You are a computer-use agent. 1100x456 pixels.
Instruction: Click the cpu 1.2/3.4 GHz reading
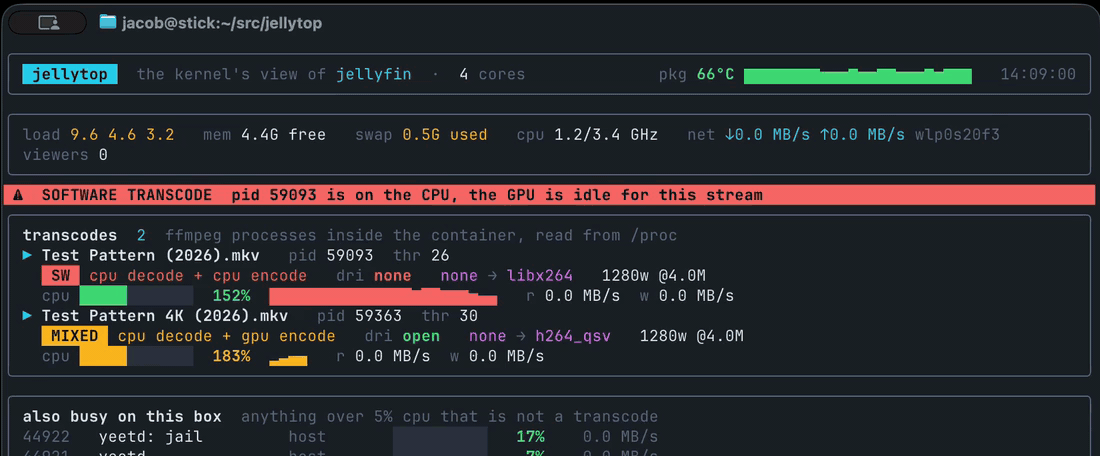[x=587, y=135]
